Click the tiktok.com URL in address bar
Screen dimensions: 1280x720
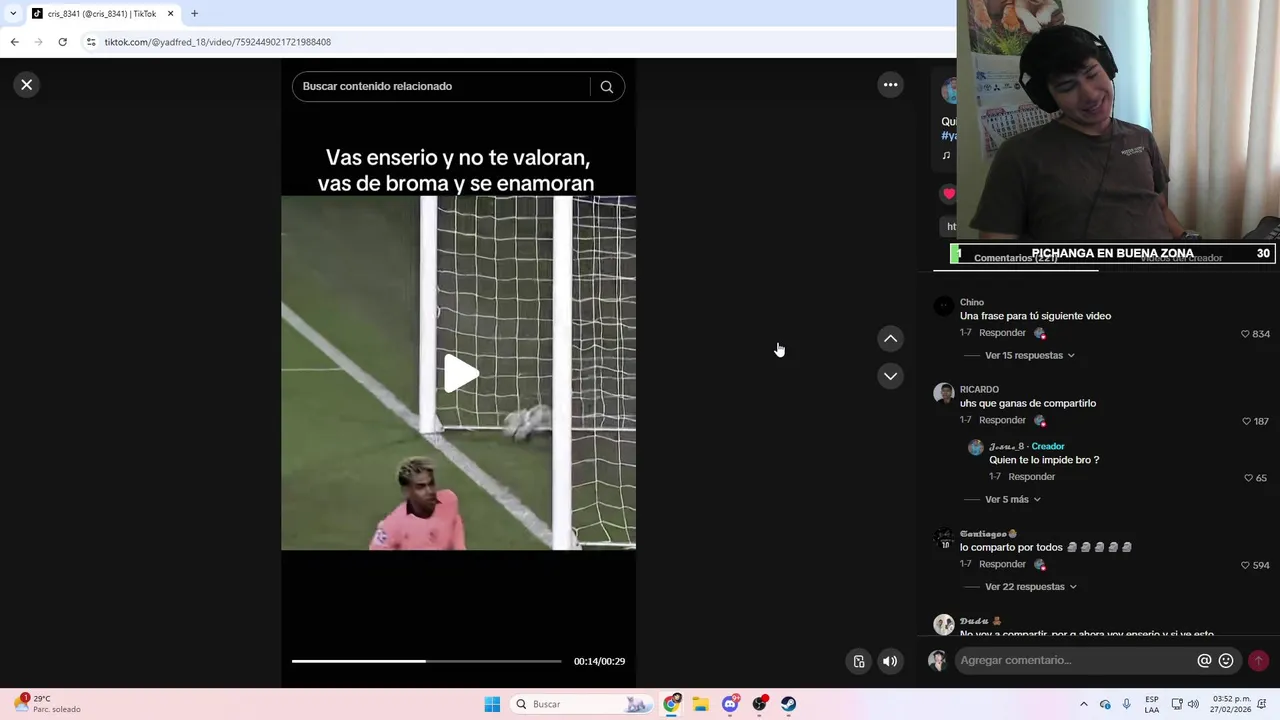pyautogui.click(x=217, y=42)
